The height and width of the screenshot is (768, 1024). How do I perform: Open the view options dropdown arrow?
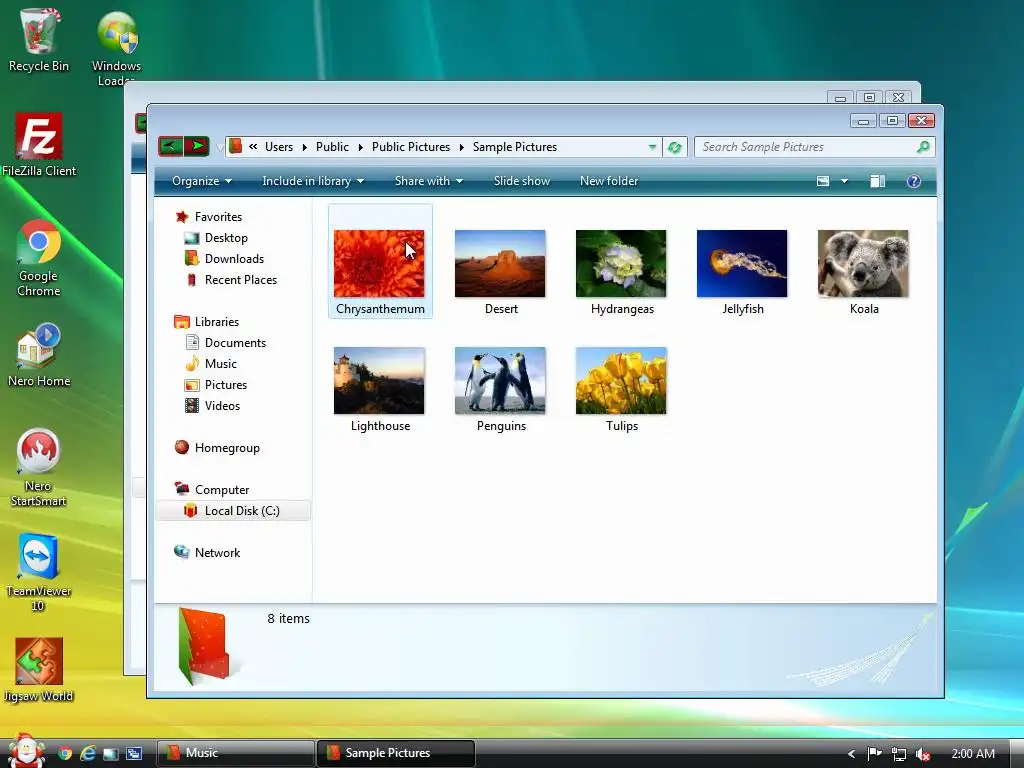click(844, 181)
